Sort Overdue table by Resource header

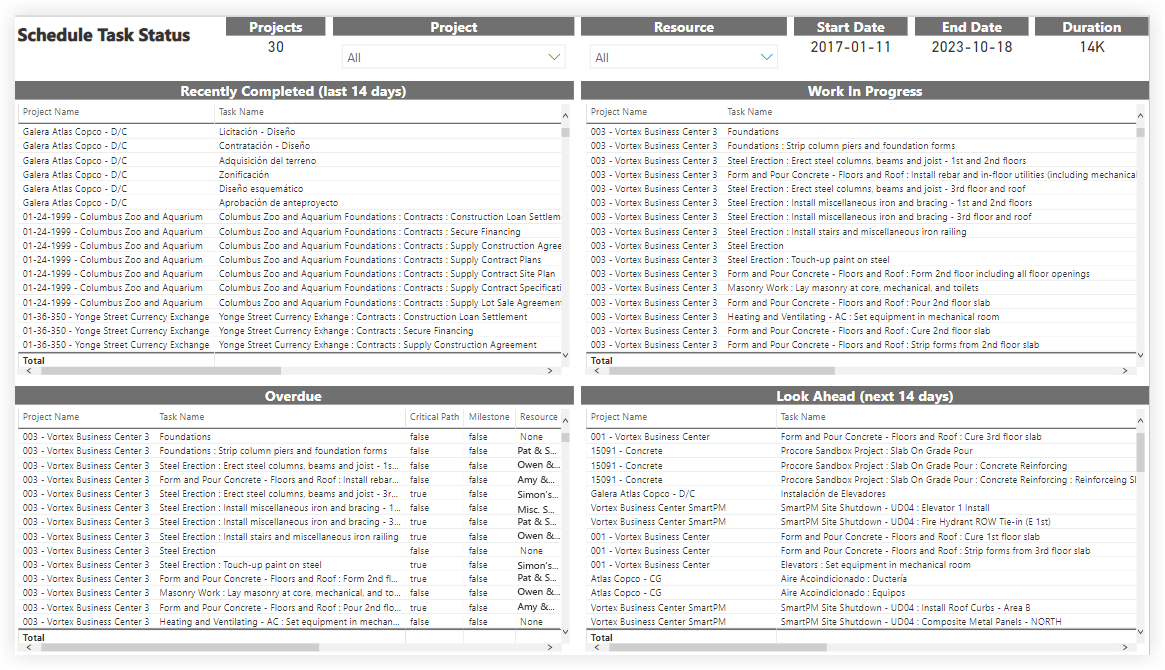tap(539, 417)
